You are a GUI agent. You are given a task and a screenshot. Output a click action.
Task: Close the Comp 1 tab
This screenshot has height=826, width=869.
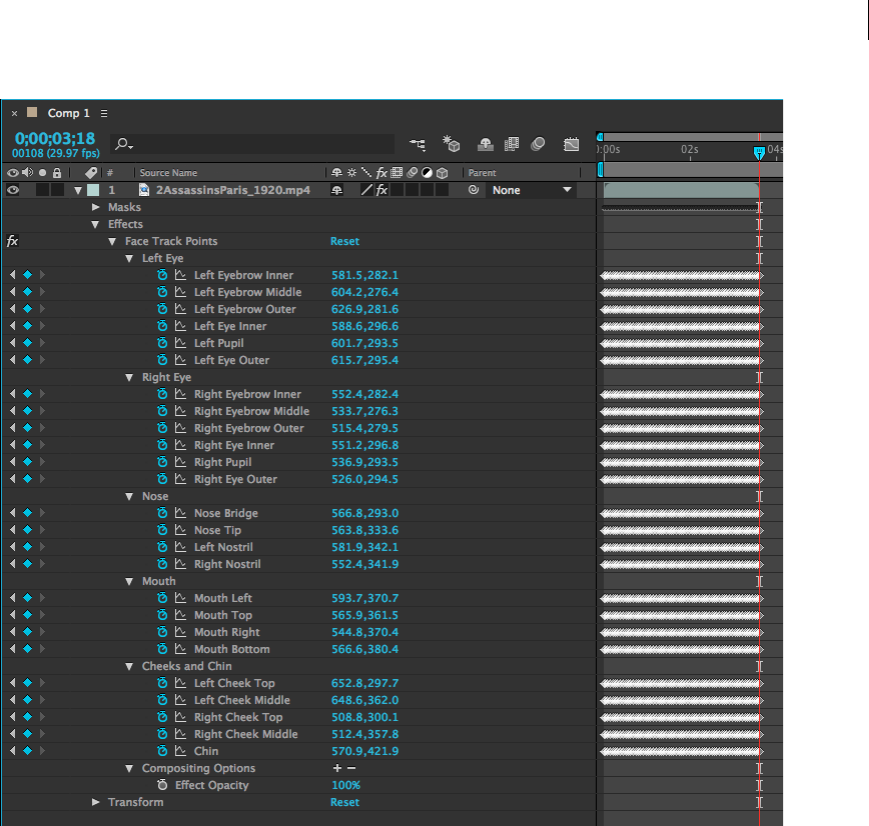pyautogui.click(x=14, y=113)
